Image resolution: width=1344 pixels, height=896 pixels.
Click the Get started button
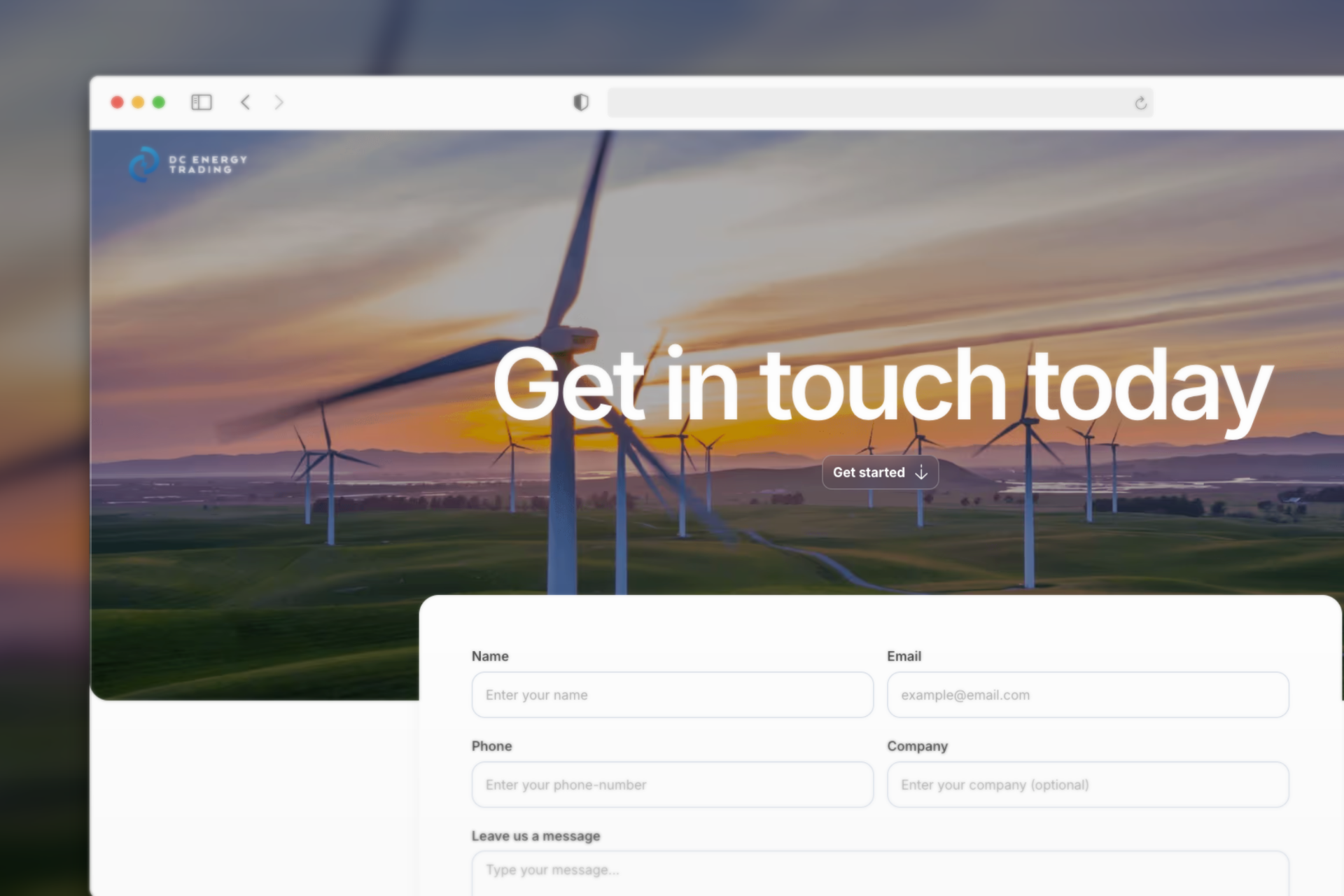pyautogui.click(x=880, y=472)
